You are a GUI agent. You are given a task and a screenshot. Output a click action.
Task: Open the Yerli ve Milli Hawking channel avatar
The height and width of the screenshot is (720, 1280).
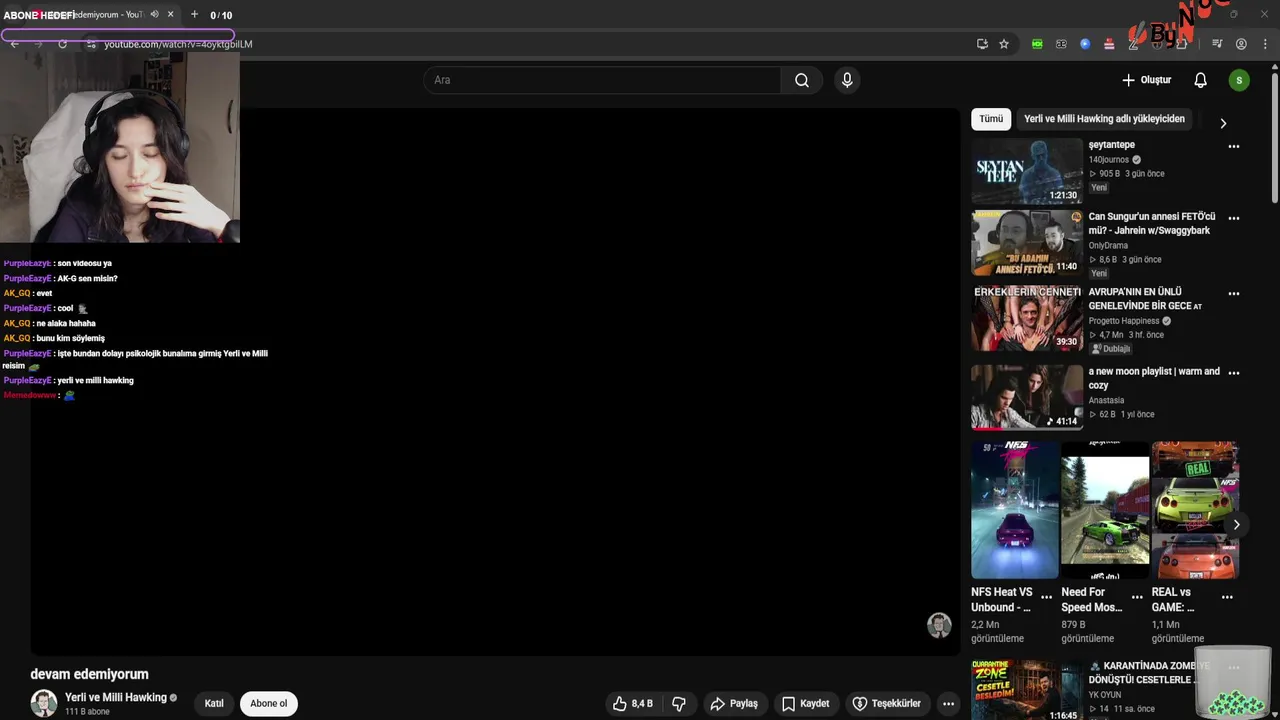(43, 703)
